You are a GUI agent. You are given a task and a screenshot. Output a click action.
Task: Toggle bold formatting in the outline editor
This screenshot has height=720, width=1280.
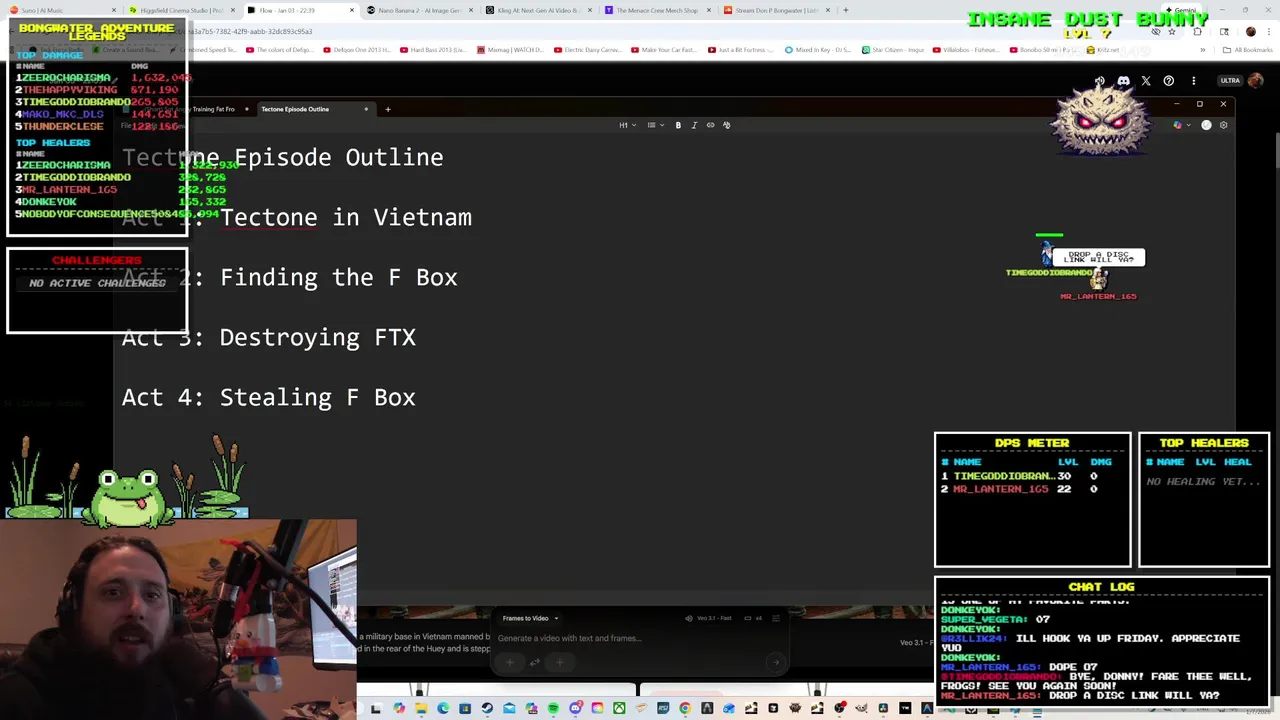tap(678, 125)
